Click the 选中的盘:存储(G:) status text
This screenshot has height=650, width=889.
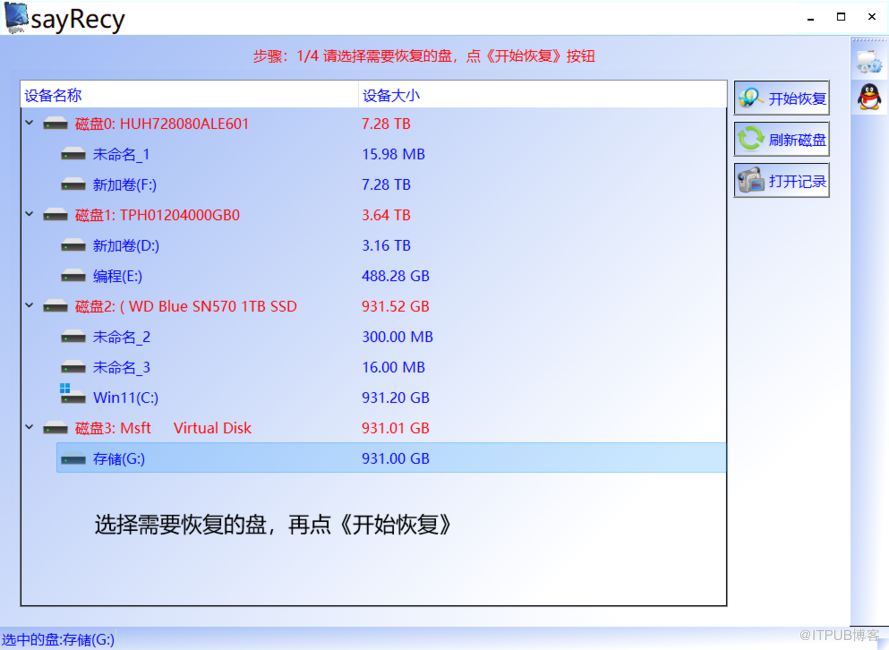[x=58, y=640]
